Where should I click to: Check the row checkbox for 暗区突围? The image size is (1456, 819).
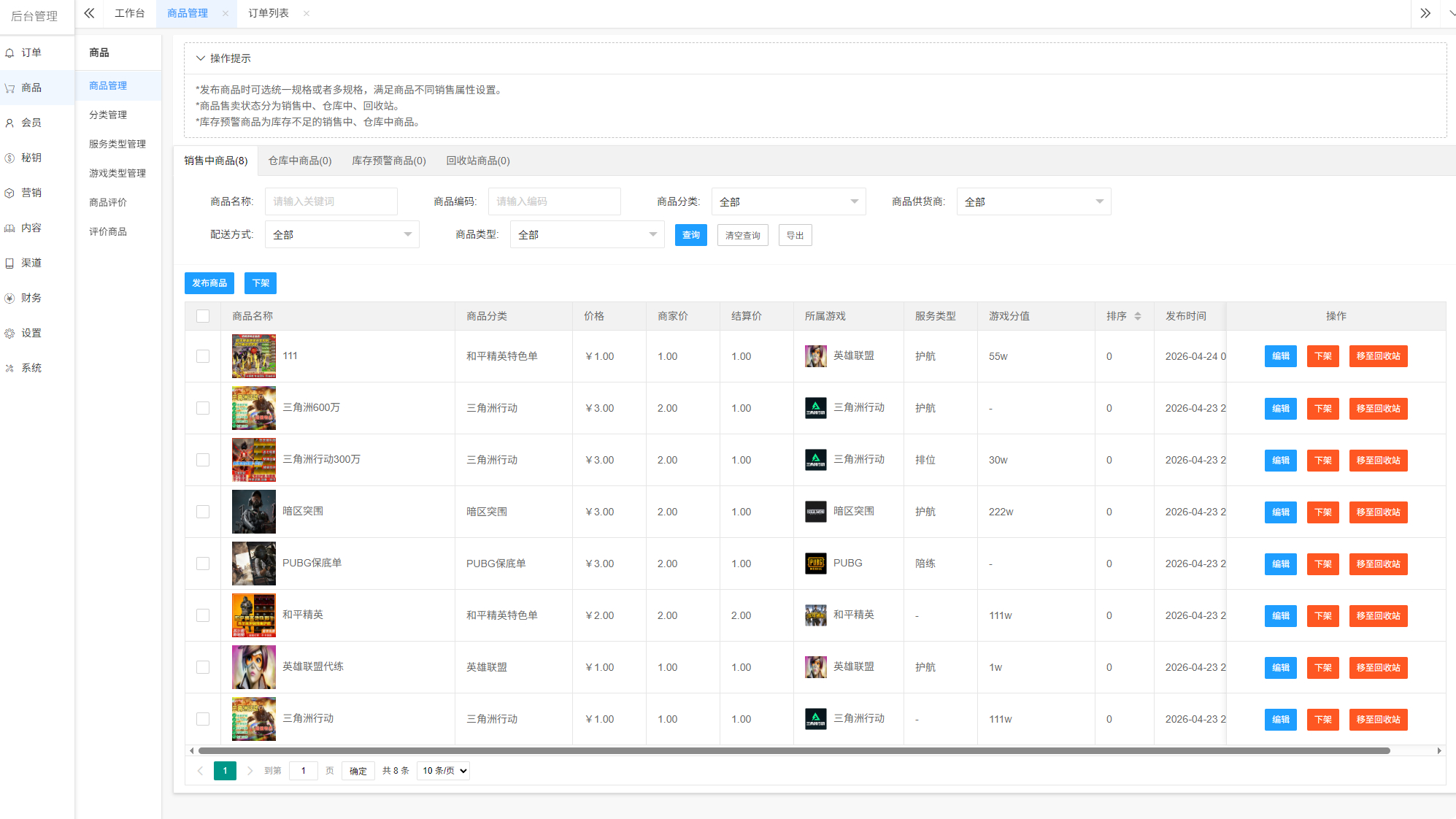pos(203,512)
